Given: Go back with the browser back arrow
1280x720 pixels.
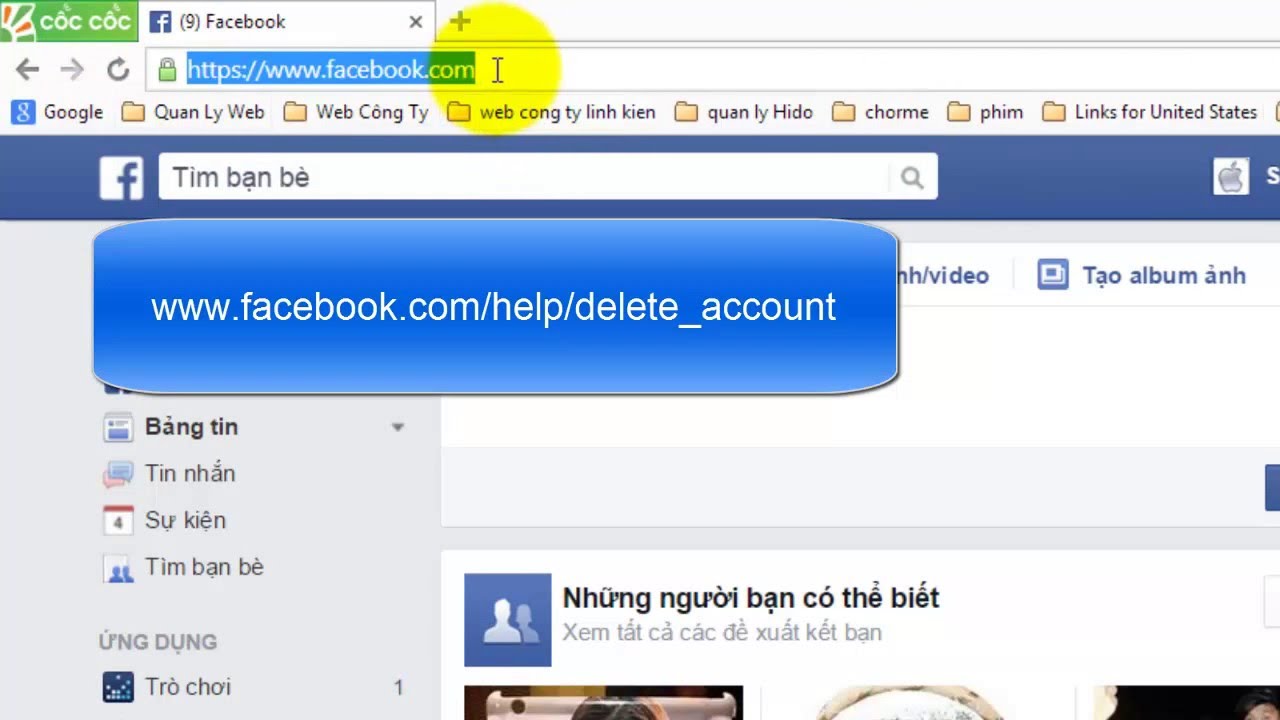Looking at the screenshot, I should tap(27, 69).
